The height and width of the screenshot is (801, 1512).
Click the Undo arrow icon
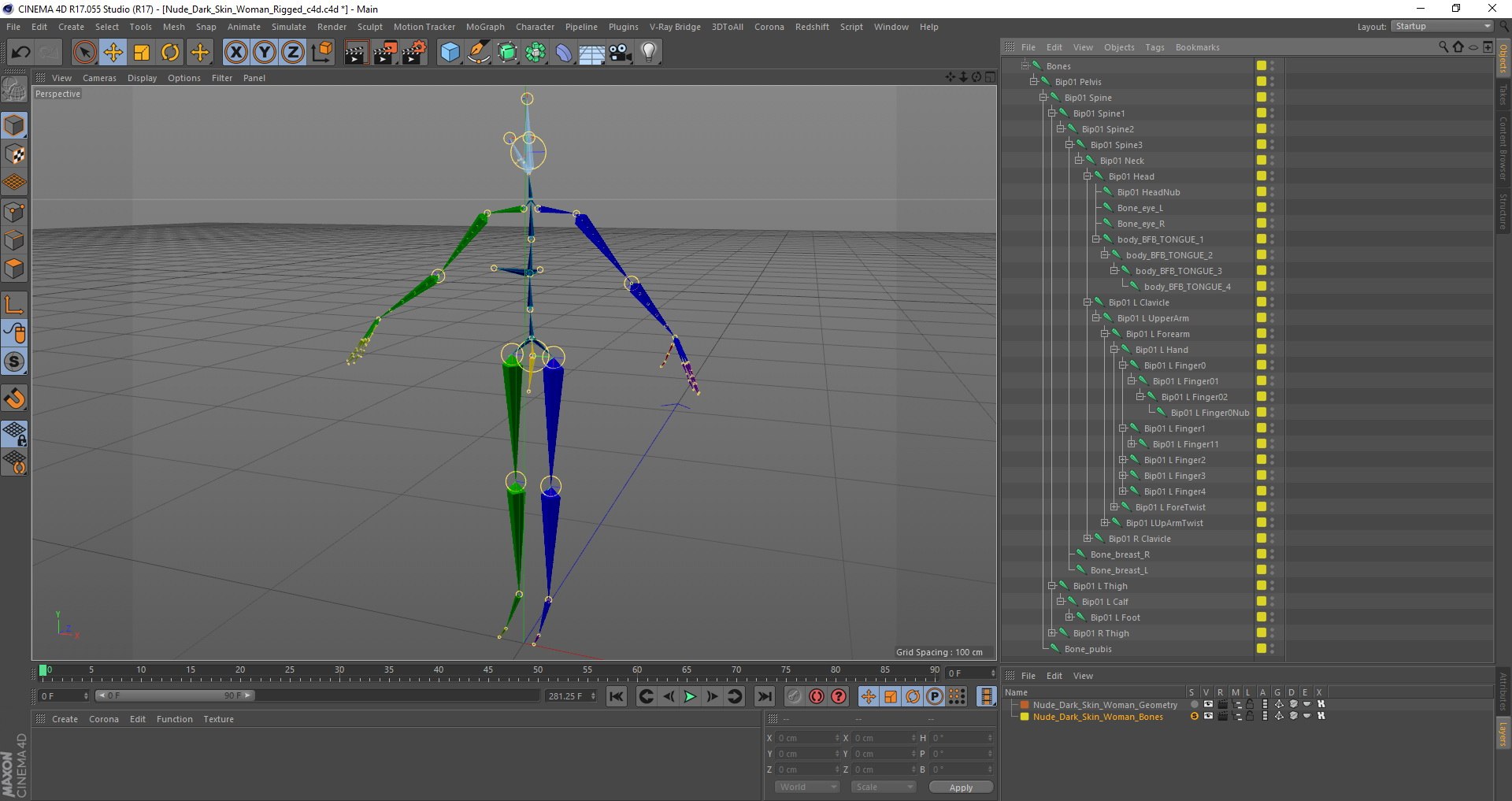20,53
